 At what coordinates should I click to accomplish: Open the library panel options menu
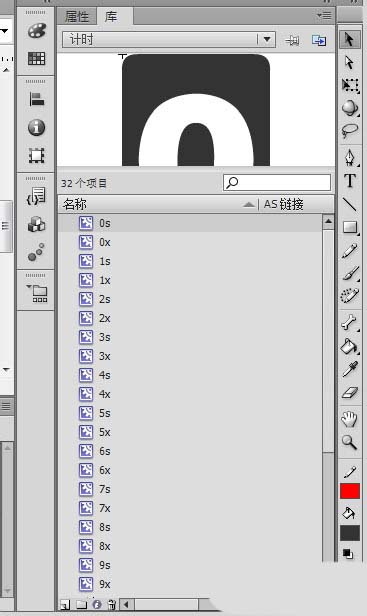(x=325, y=16)
